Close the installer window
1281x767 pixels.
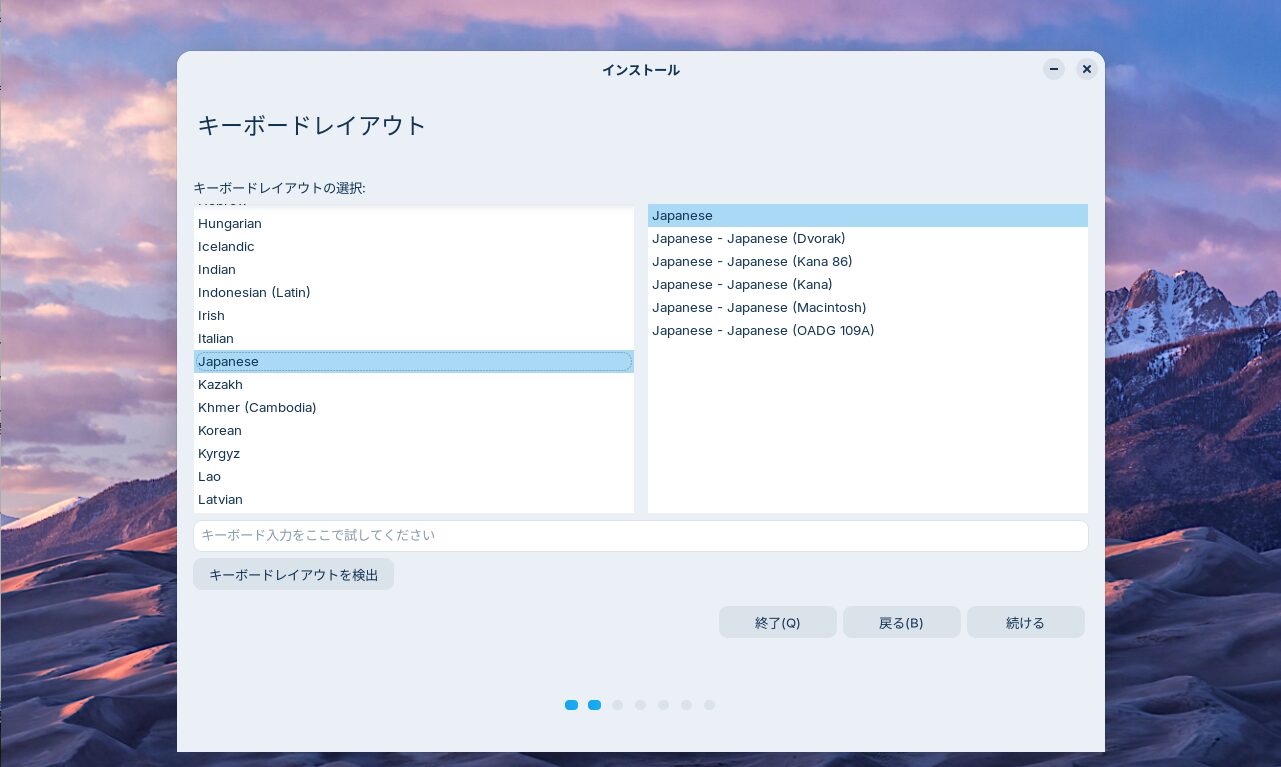(1087, 69)
